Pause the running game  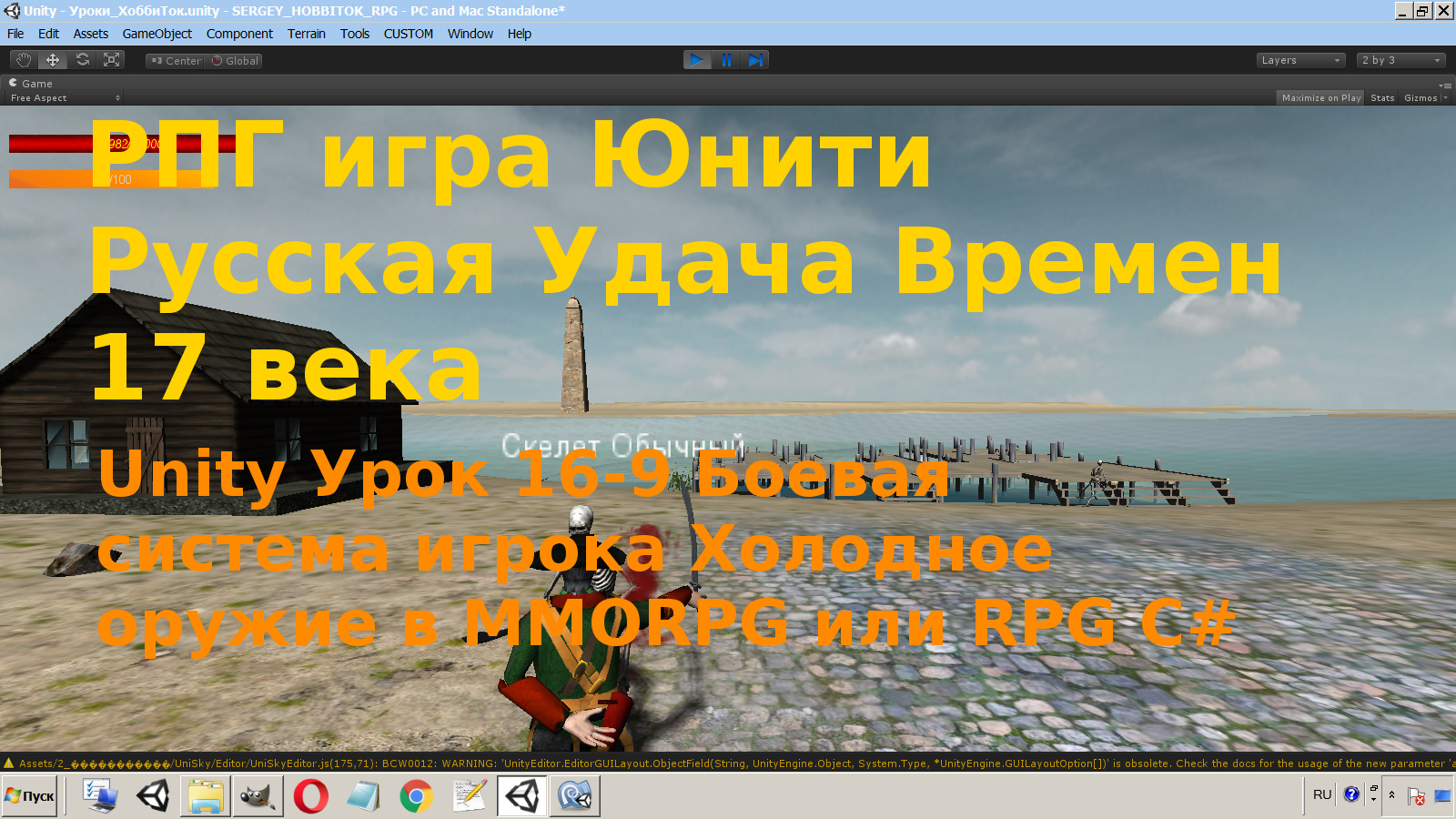(x=726, y=60)
